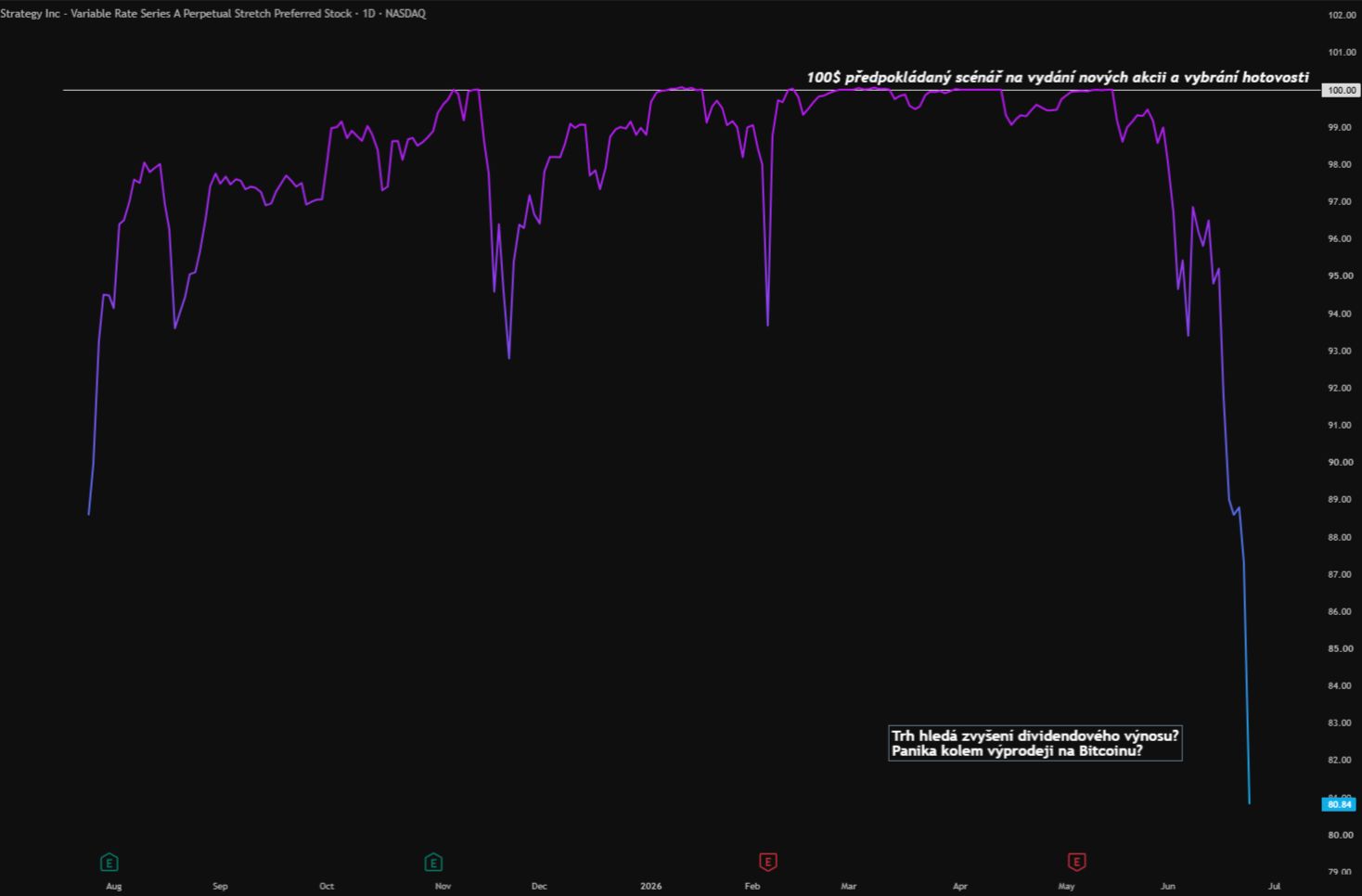Click the chart line's lowest endpoint in June
The image size is (1362, 896).
pyautogui.click(x=1250, y=803)
